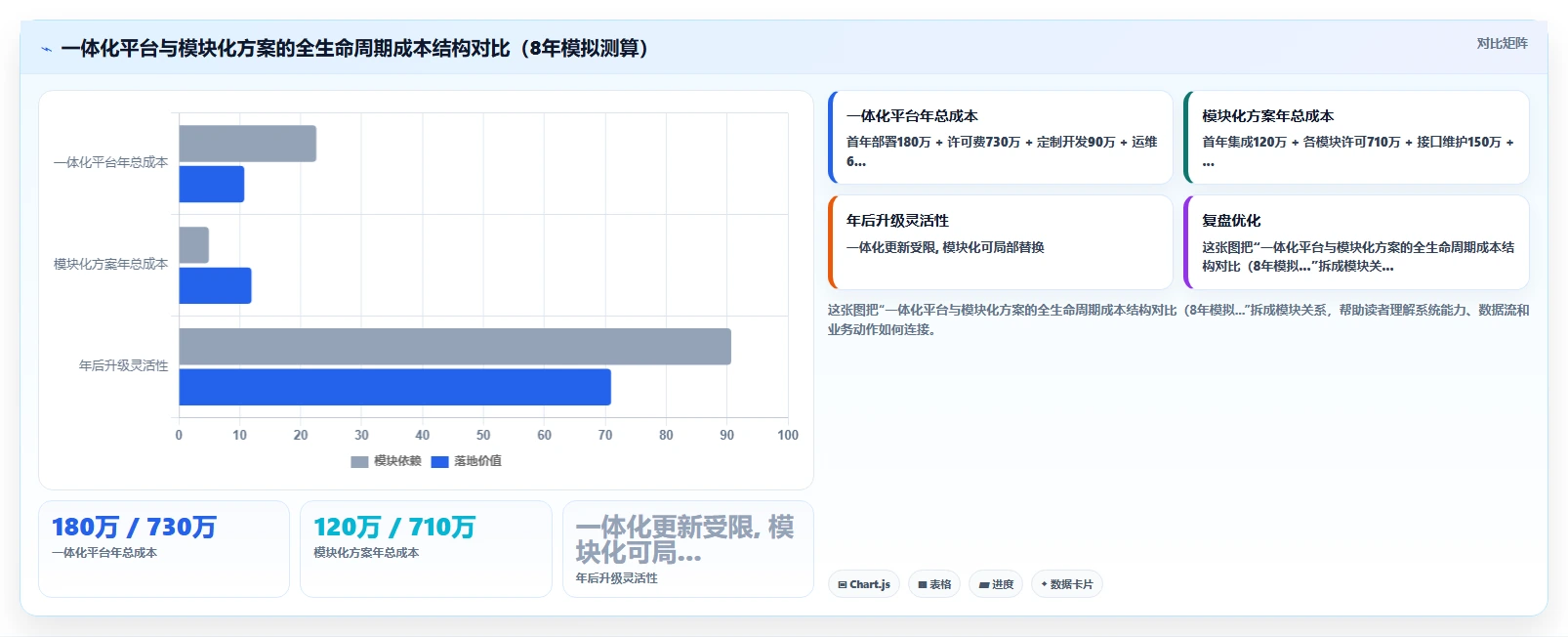Select the 进度 tag chip
The width and height of the screenshot is (1568, 637).
point(996,584)
